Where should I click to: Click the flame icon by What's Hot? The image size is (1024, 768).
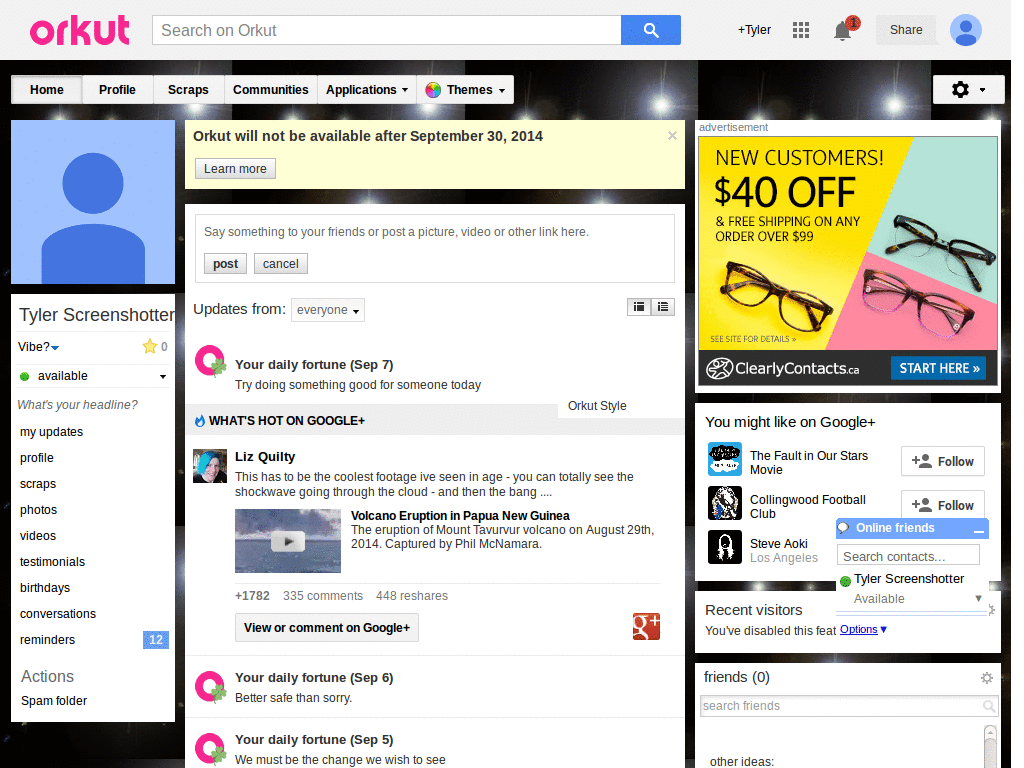pos(200,421)
